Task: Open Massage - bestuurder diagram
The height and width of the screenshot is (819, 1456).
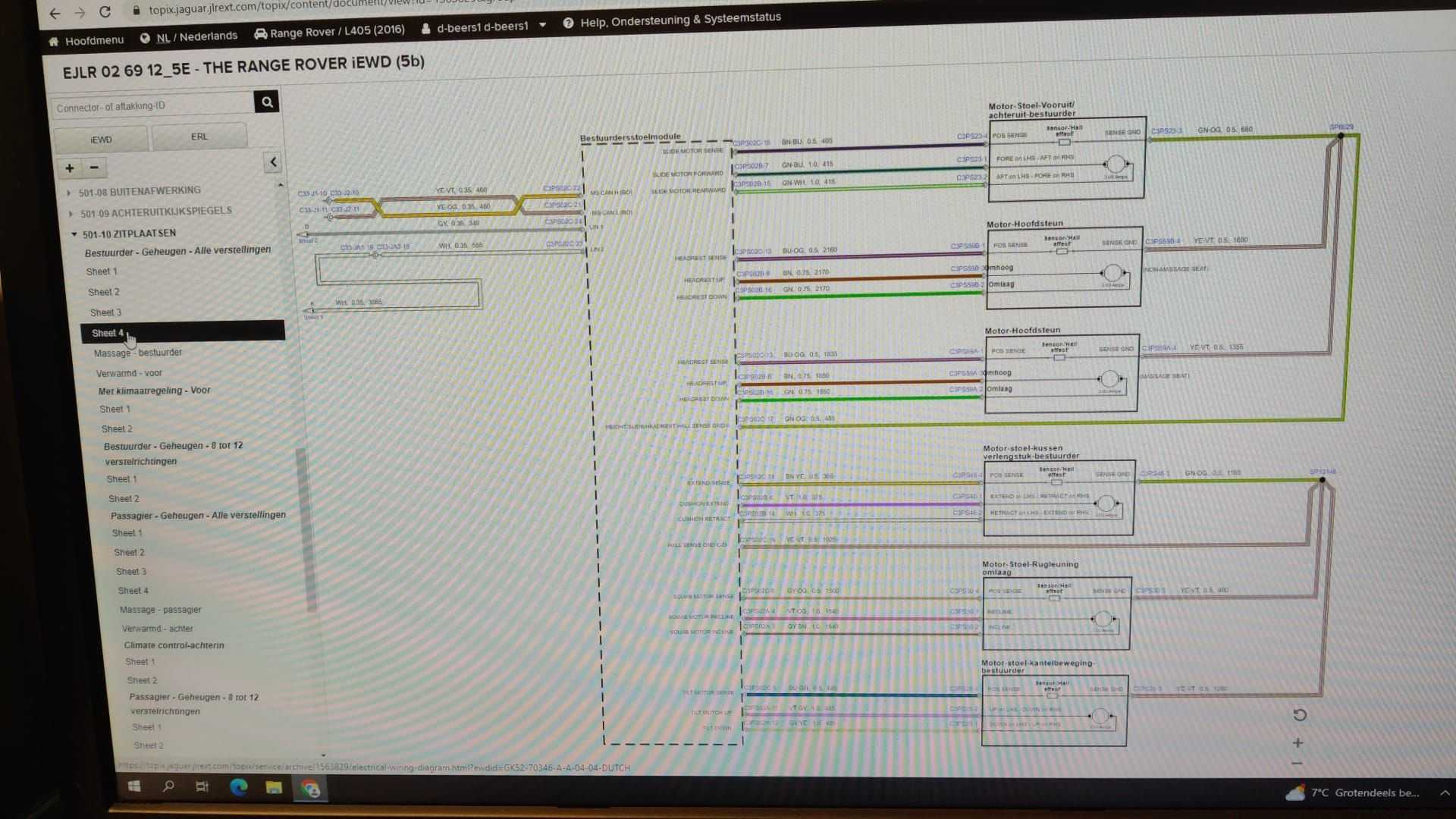Action: pos(138,353)
